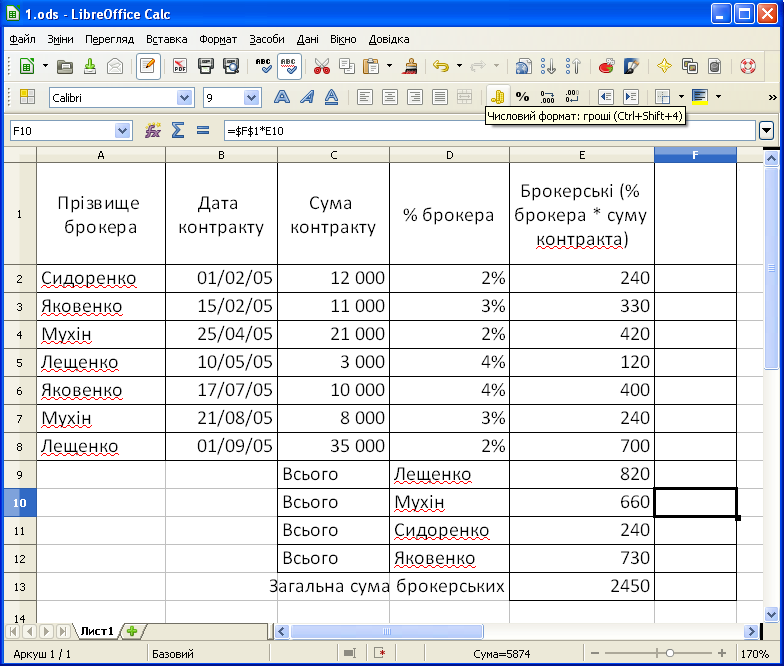This screenshot has height=666, width=784.
Task: Expand the font size dropdown
Action: coord(252,98)
